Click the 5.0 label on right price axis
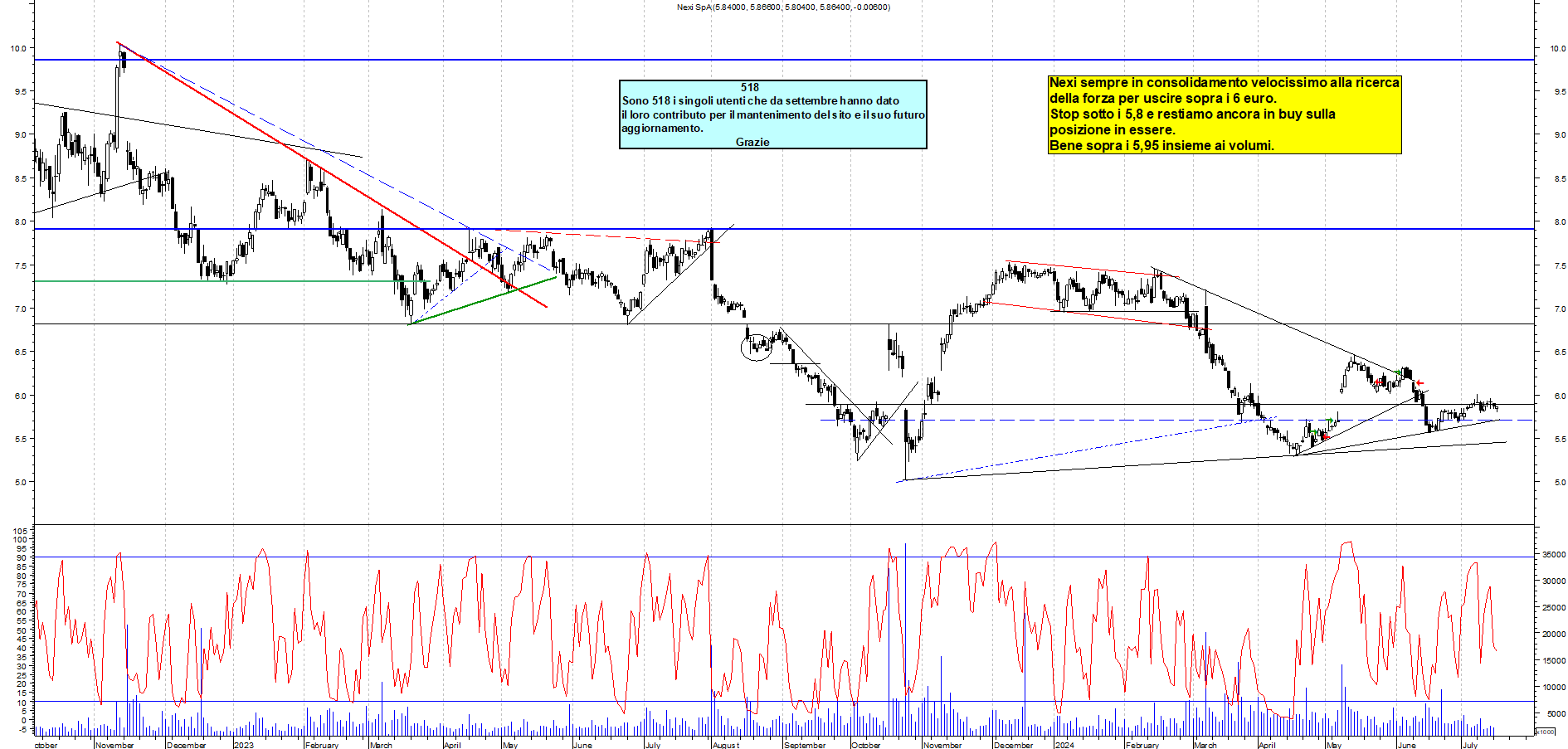Image resolution: width=1568 pixels, height=749 pixels. pos(1560,482)
